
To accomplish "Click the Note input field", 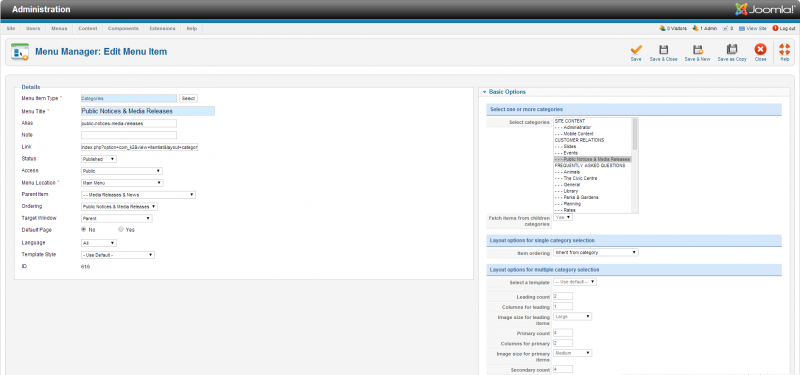I will coord(129,135).
